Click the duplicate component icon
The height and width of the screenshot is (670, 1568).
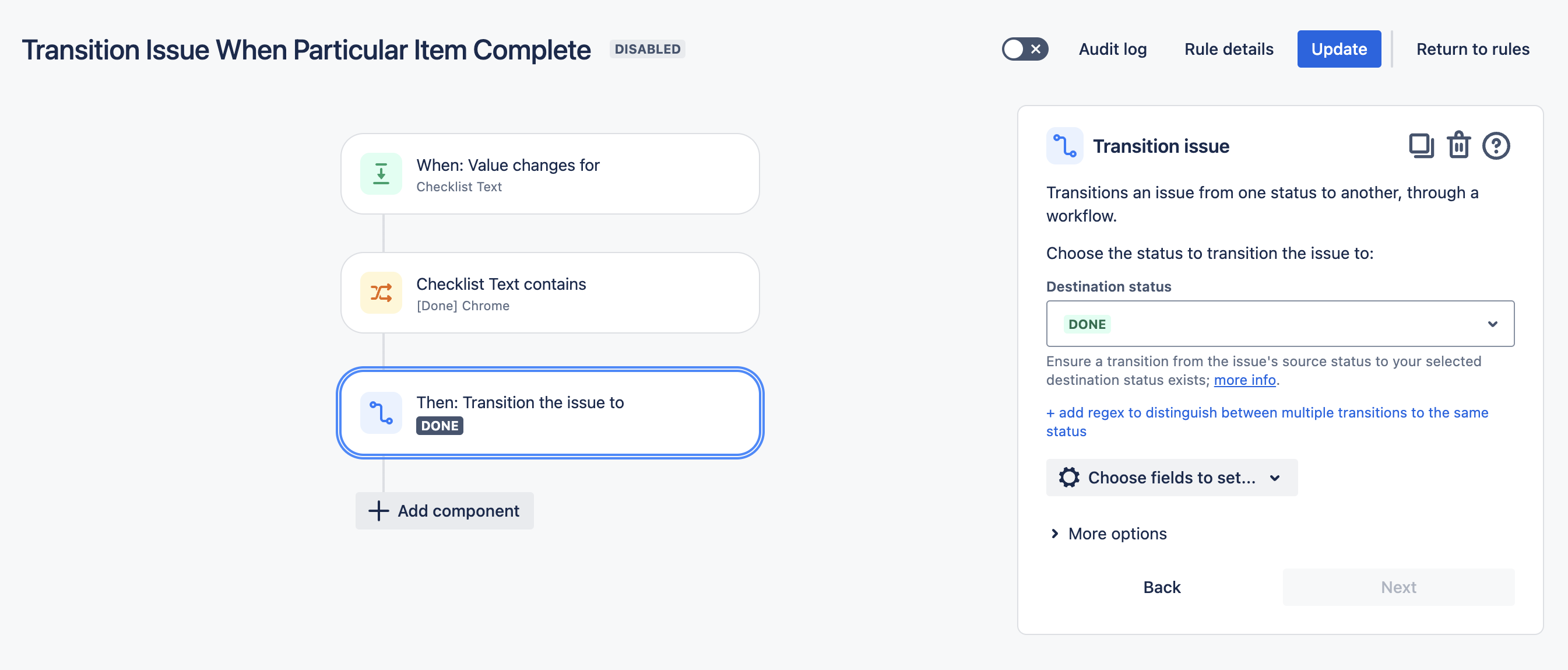click(x=1421, y=146)
